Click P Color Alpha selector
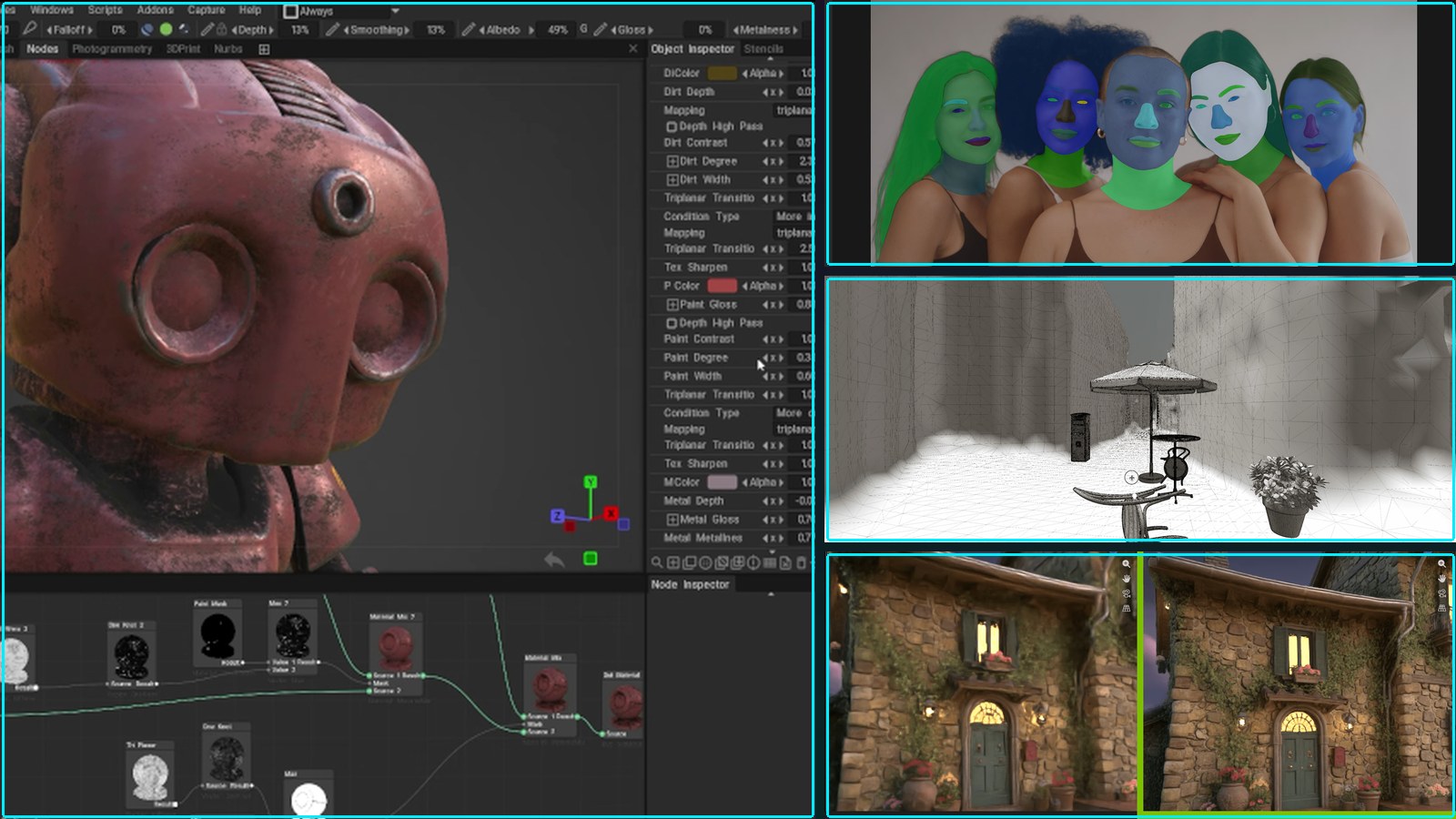The image size is (1456, 819). click(763, 286)
